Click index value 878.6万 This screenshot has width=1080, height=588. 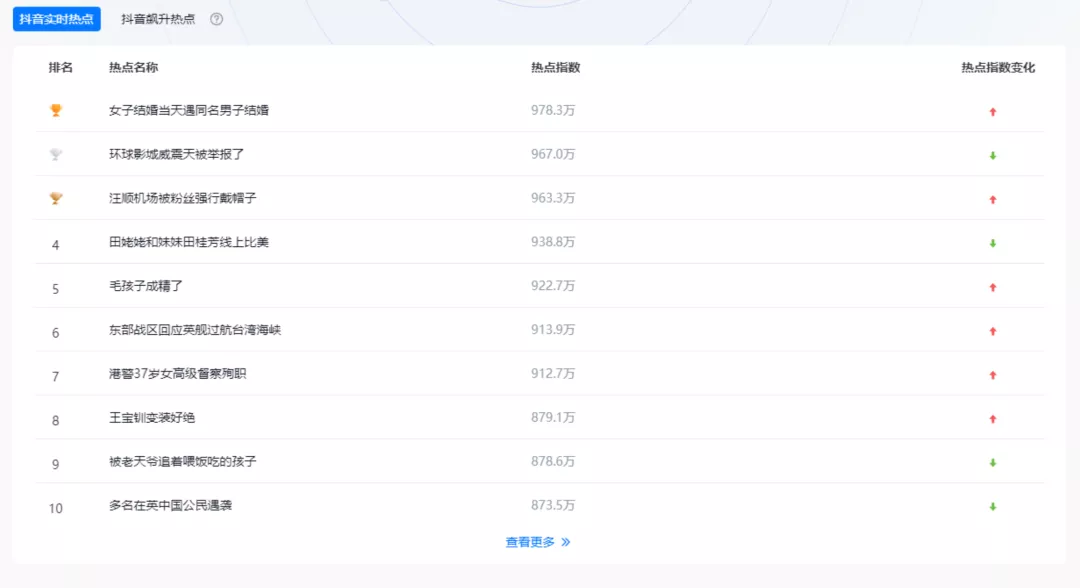[552, 461]
